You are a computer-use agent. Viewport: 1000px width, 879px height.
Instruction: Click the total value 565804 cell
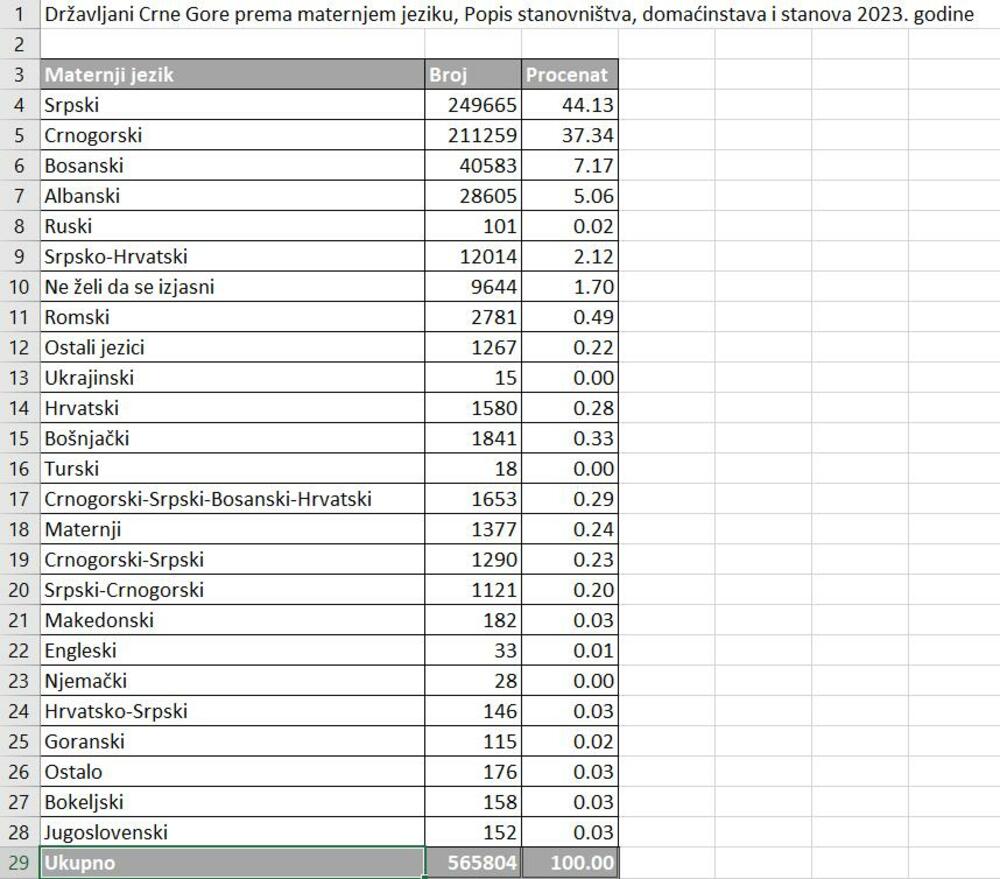tap(472, 863)
